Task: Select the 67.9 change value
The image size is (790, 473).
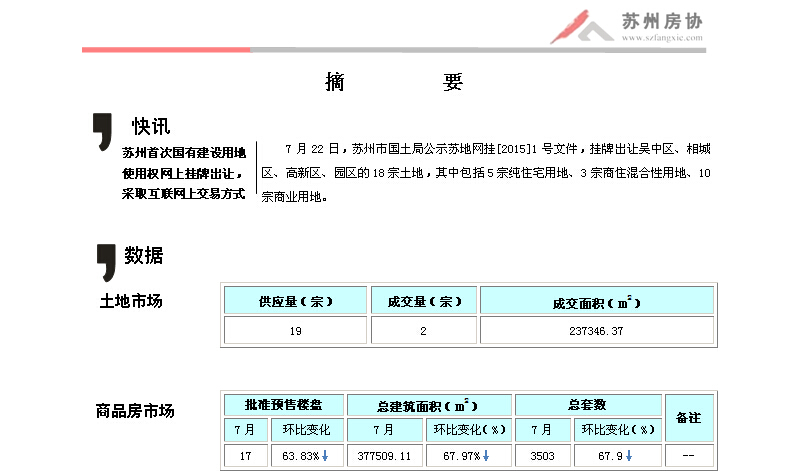Action: tap(610, 456)
